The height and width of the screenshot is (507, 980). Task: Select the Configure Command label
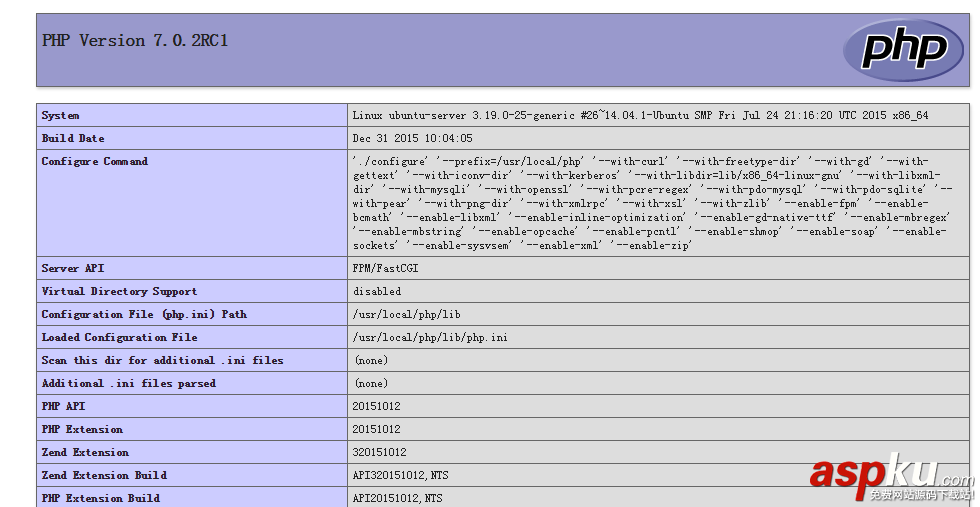click(95, 162)
